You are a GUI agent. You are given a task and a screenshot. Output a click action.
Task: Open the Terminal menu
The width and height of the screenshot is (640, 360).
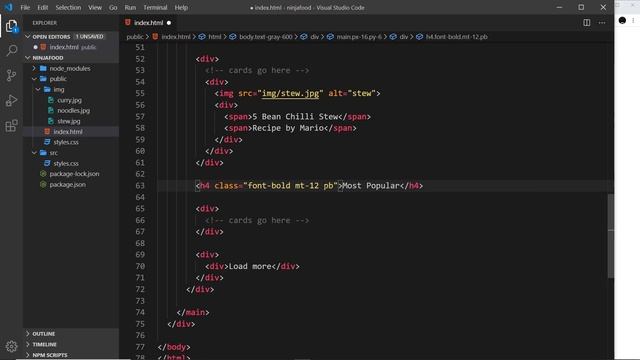155,7
